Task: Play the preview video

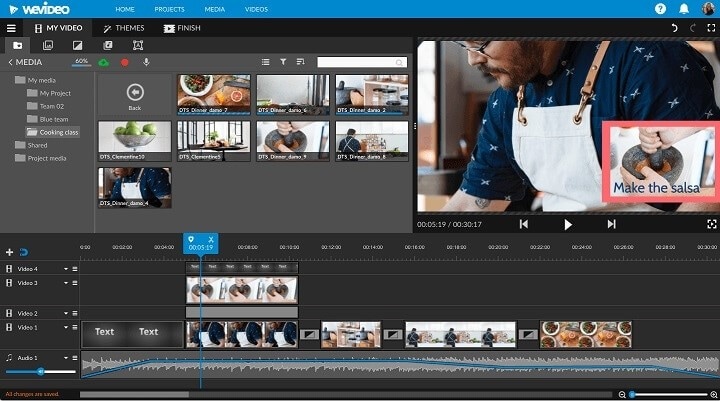Action: (x=568, y=224)
